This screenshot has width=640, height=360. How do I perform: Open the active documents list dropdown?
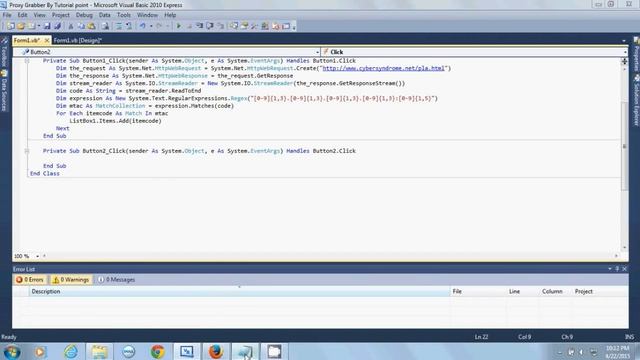click(623, 40)
